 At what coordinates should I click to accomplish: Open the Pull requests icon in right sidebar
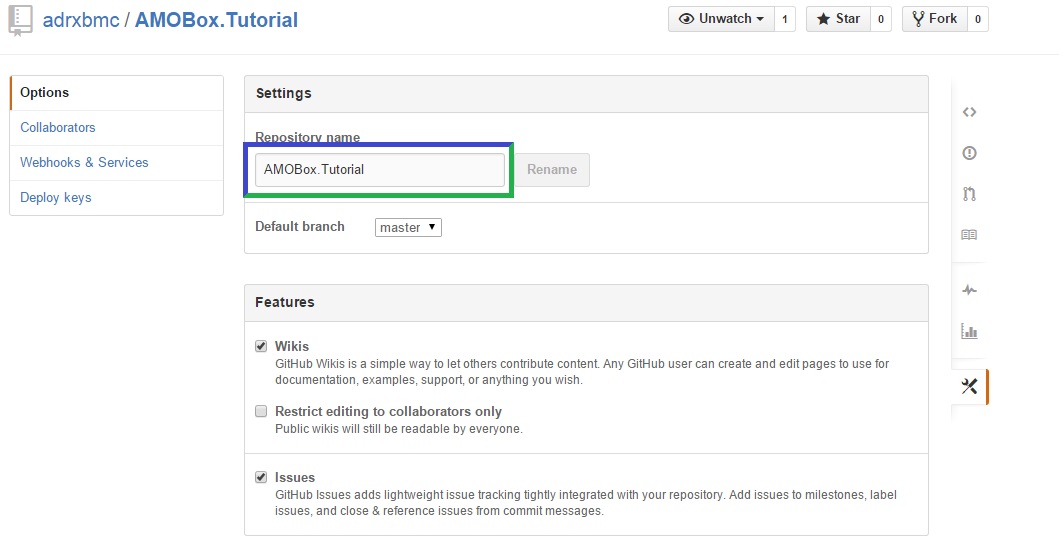[969, 194]
